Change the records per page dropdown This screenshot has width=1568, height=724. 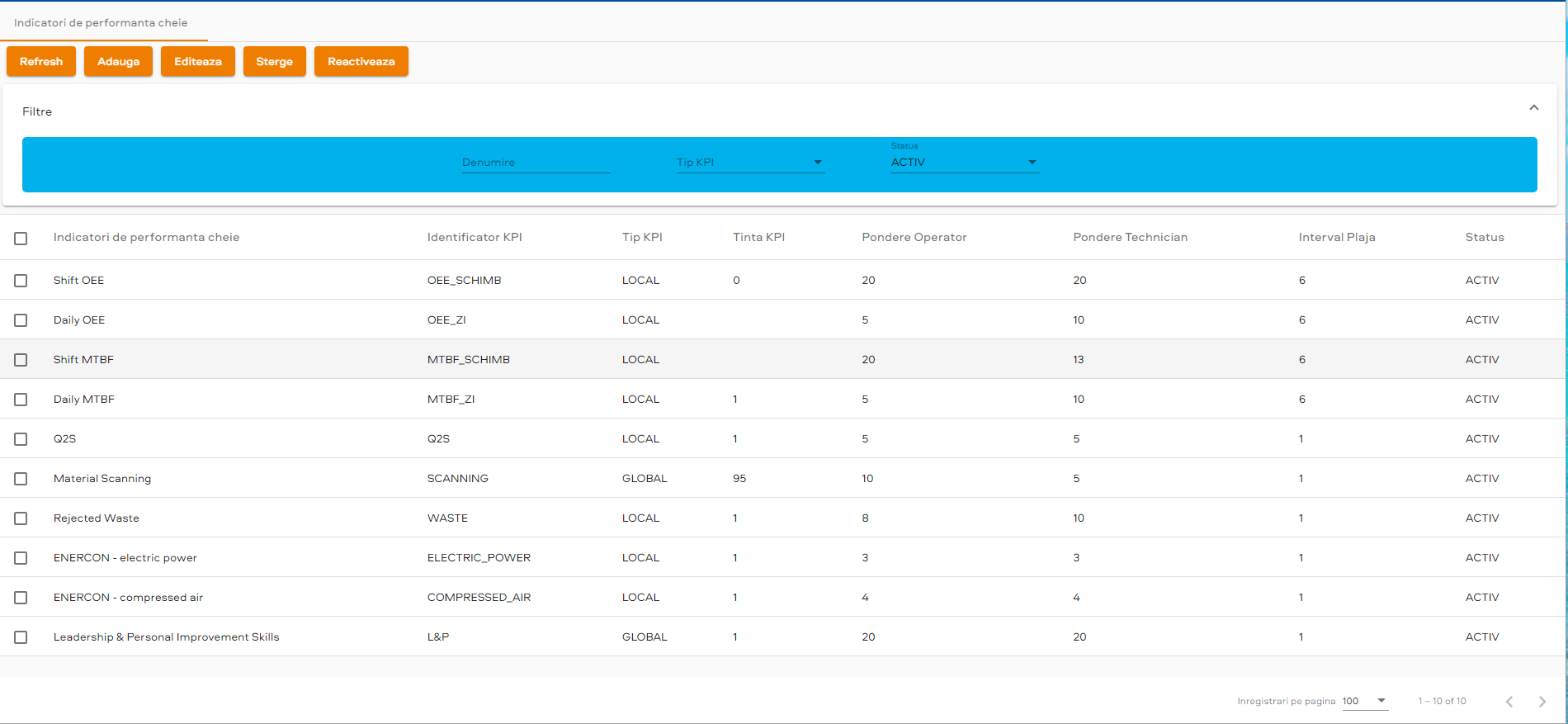[1365, 701]
